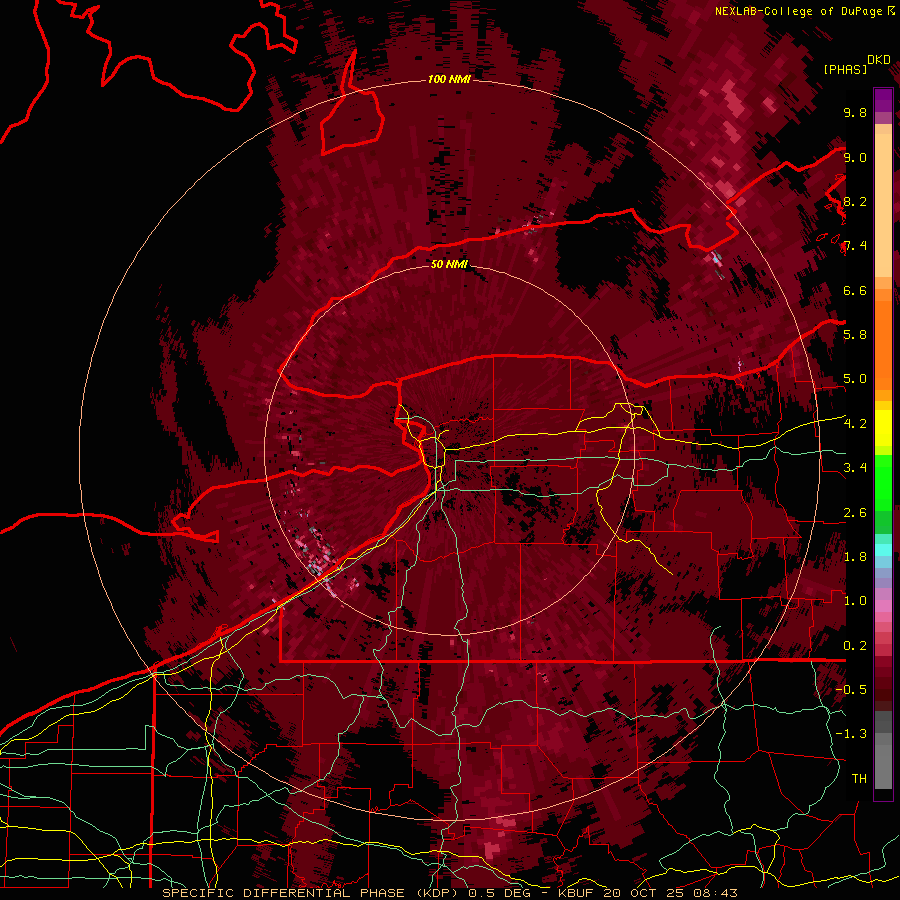Click the 08:43 timestamp
Viewport: 900px width, 900px height.
718,893
